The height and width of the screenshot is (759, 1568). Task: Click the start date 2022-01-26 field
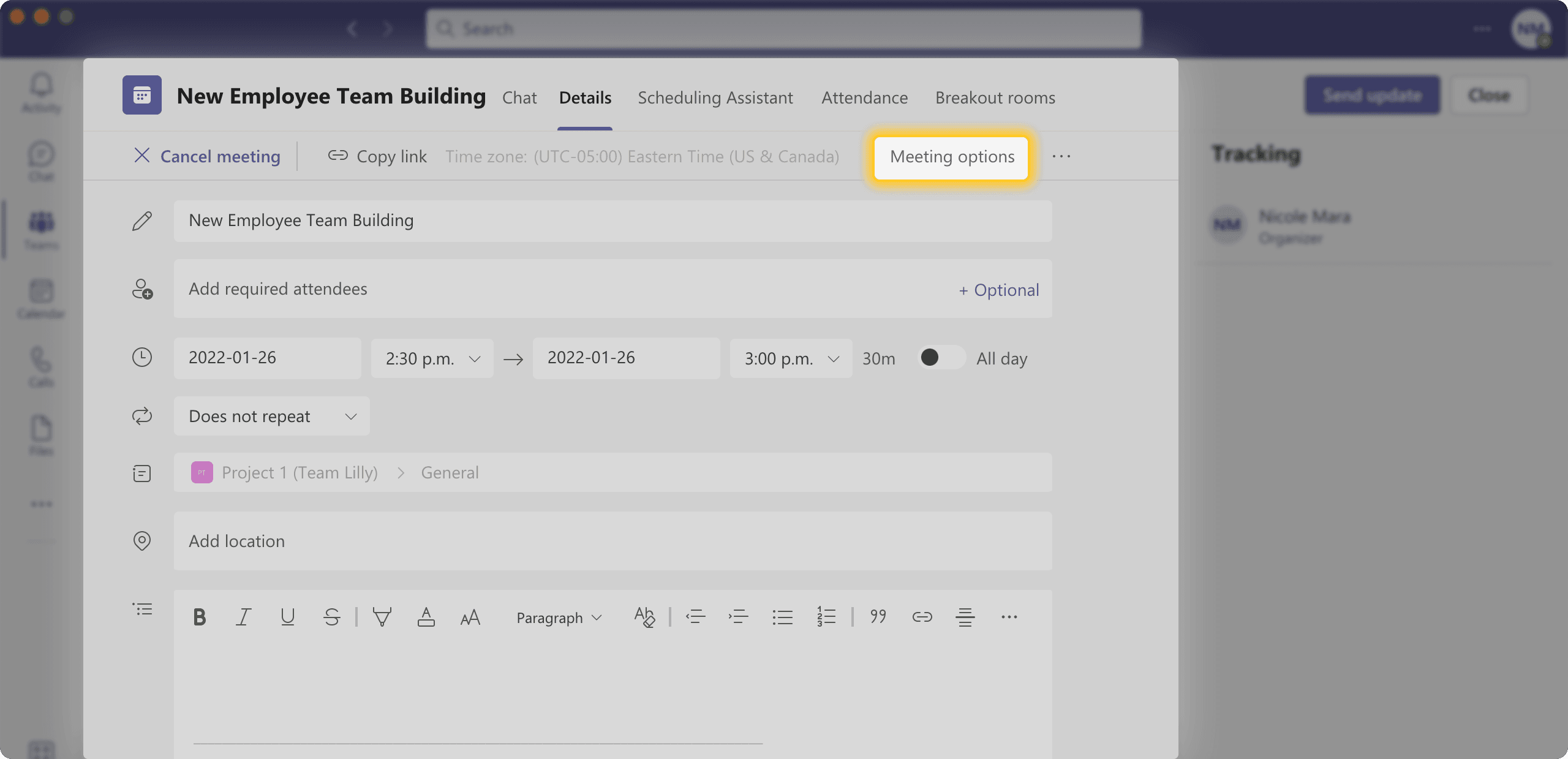(268, 358)
